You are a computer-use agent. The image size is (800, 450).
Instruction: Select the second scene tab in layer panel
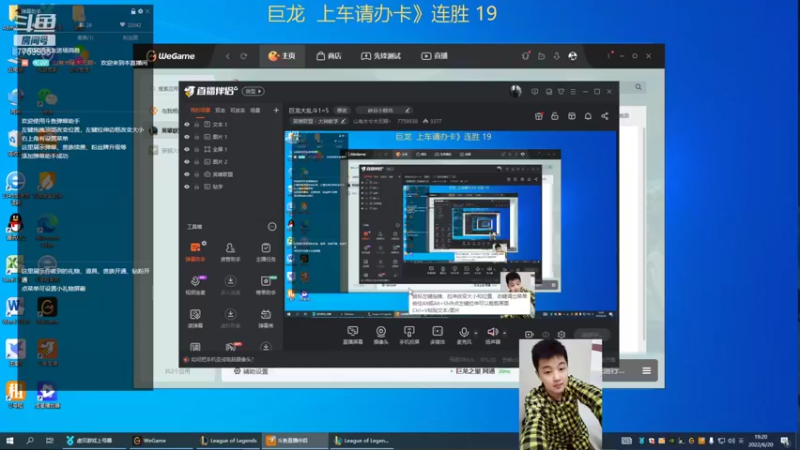(220, 110)
